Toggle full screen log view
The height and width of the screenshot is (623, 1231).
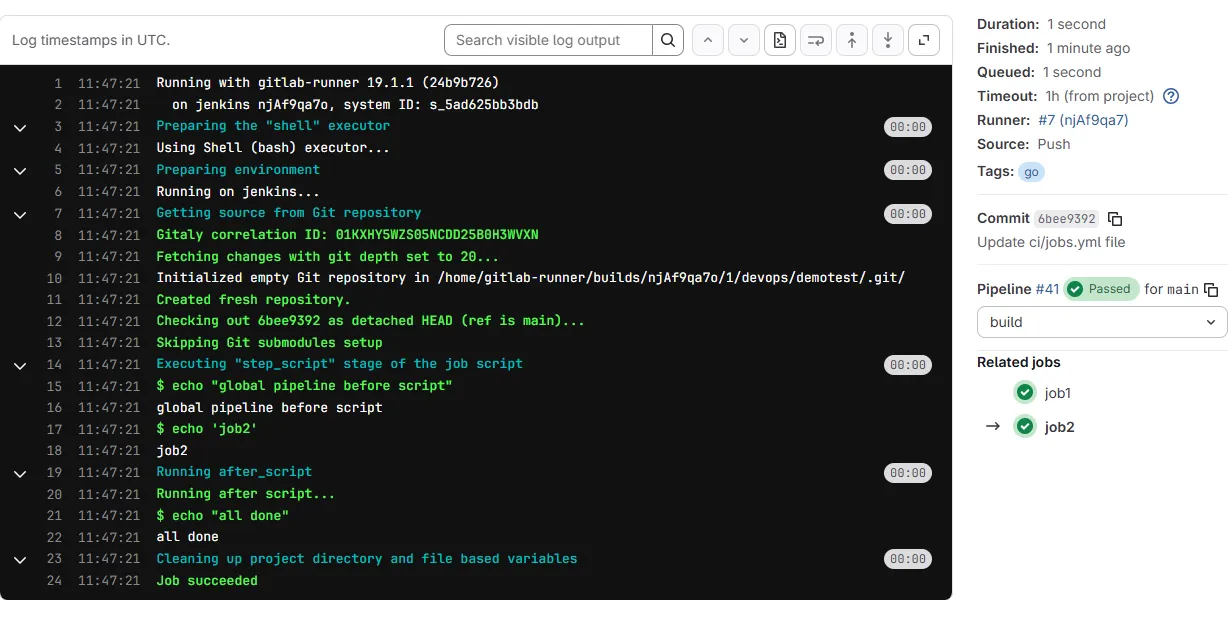(924, 40)
